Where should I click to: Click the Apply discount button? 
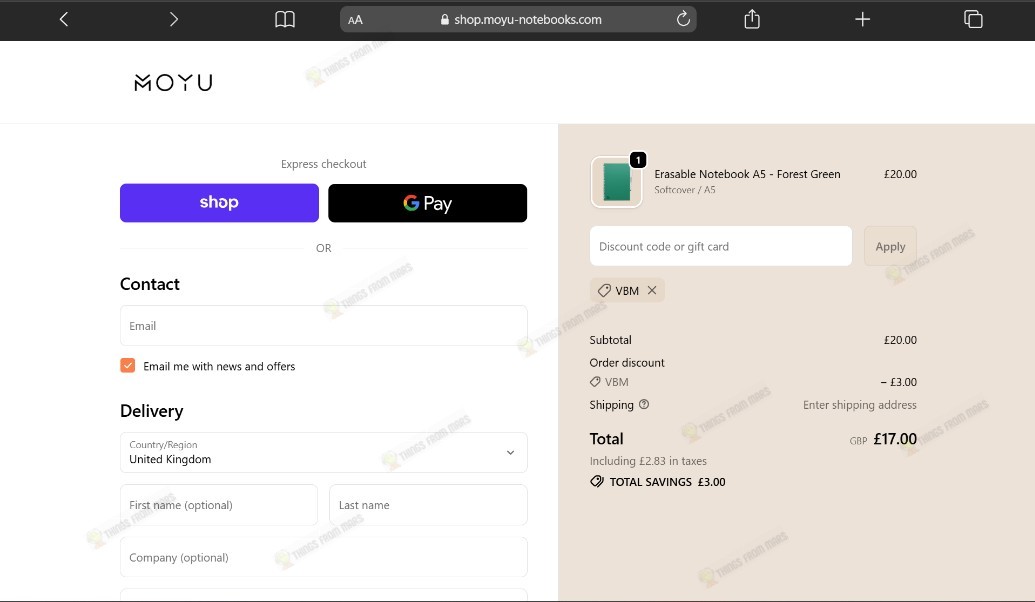pos(890,246)
